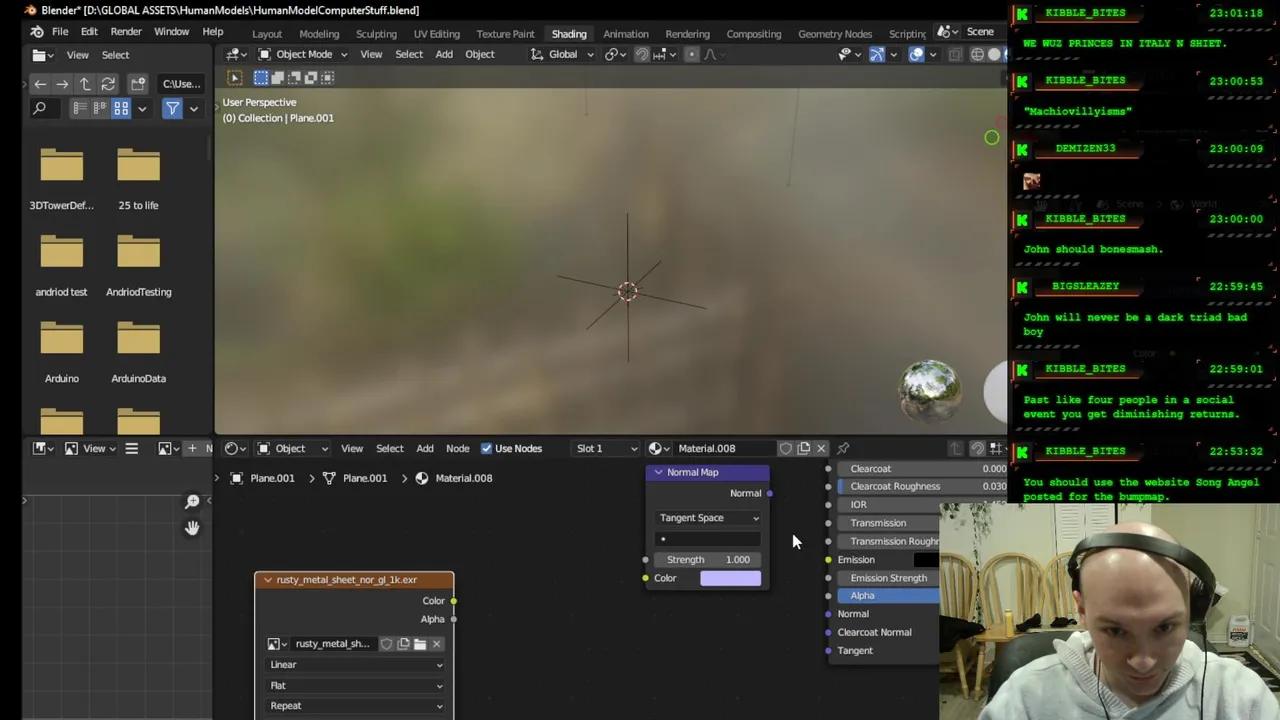Create a new folder in file browser
Screen dimensions: 1280x720
(138, 84)
